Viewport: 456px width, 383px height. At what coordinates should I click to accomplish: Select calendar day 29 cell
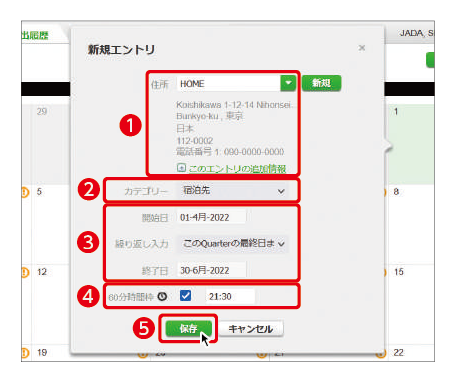click(x=51, y=144)
